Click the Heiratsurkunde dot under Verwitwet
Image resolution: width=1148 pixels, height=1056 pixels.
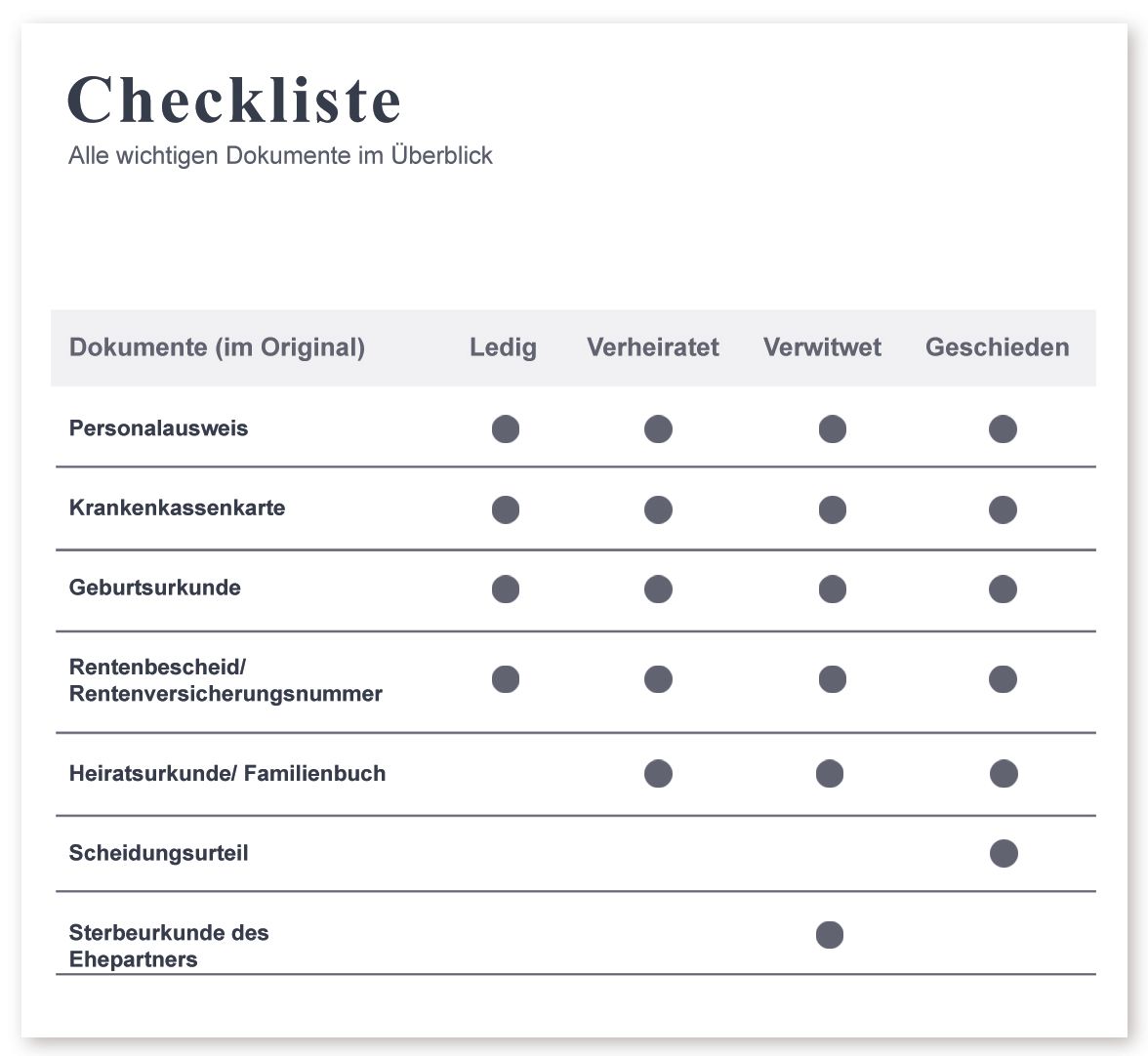coord(830,774)
